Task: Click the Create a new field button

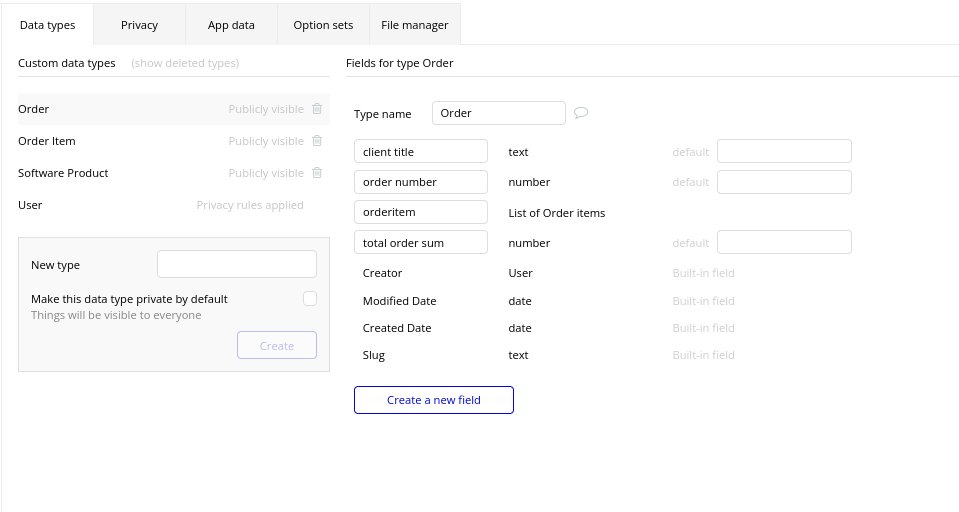Action: pos(433,400)
